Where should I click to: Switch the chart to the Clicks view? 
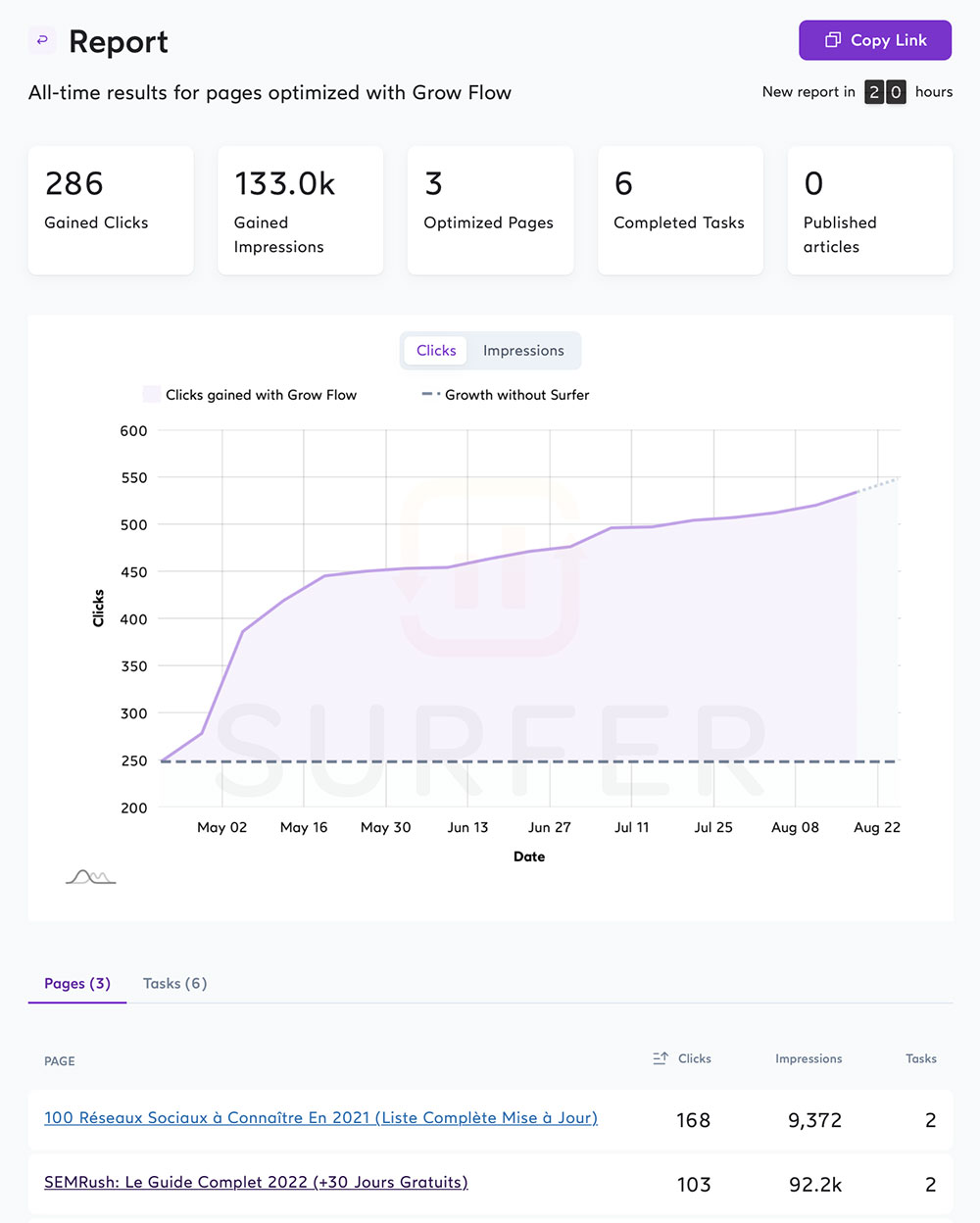coord(436,351)
